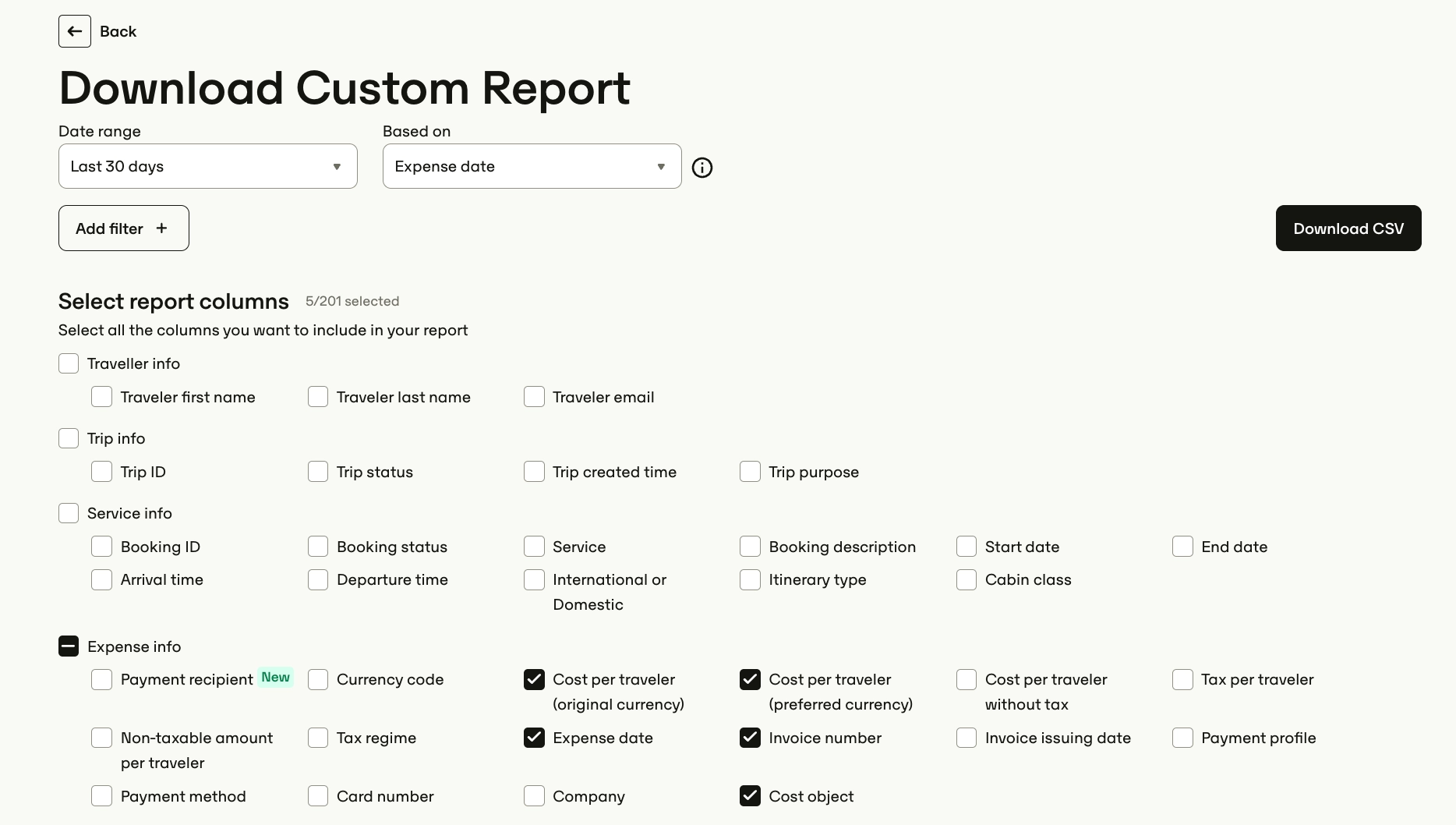Check Tax regime column
1456x825 pixels.
tap(318, 738)
